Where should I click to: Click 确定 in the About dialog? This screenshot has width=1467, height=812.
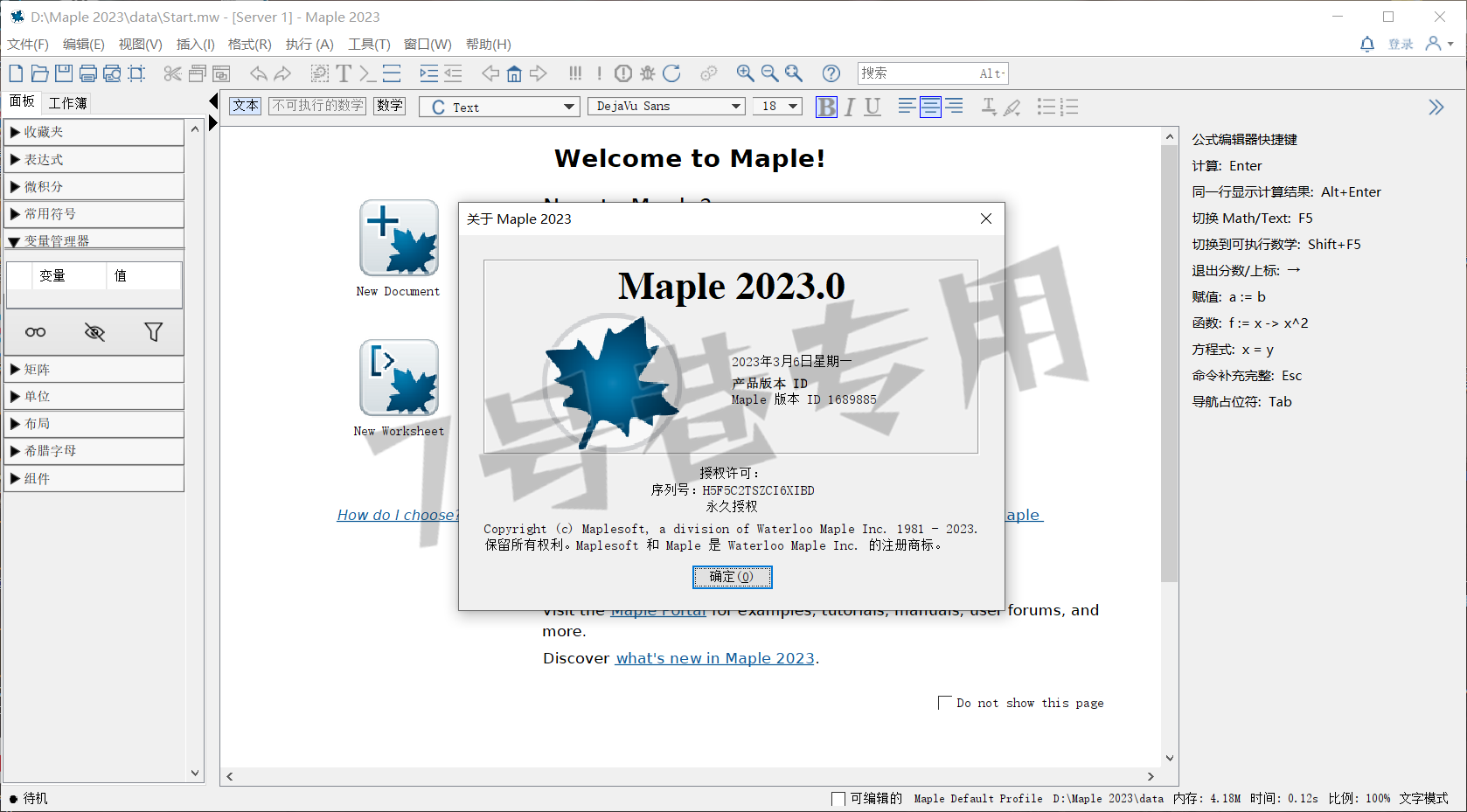tap(733, 577)
